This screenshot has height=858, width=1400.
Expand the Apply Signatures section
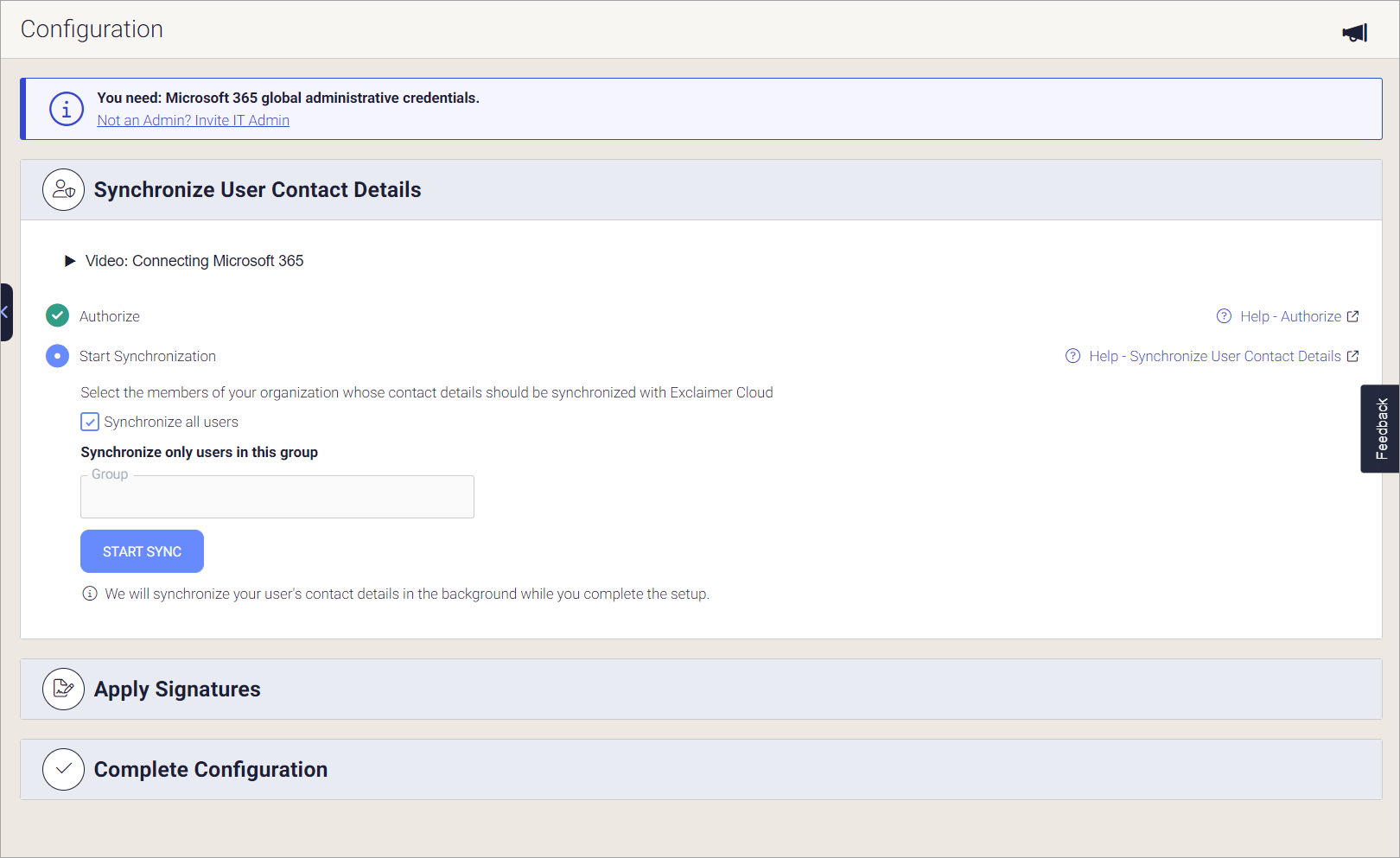(x=177, y=689)
